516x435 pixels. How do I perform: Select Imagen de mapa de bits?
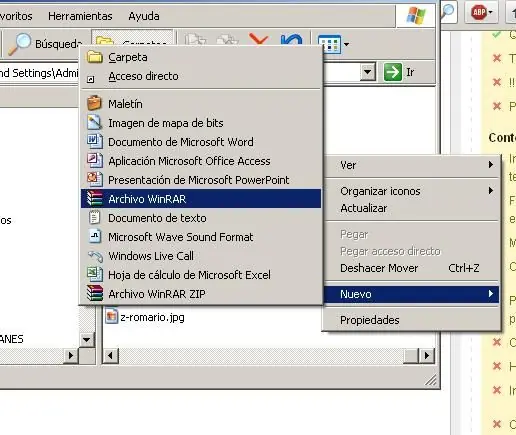[x=201, y=123]
